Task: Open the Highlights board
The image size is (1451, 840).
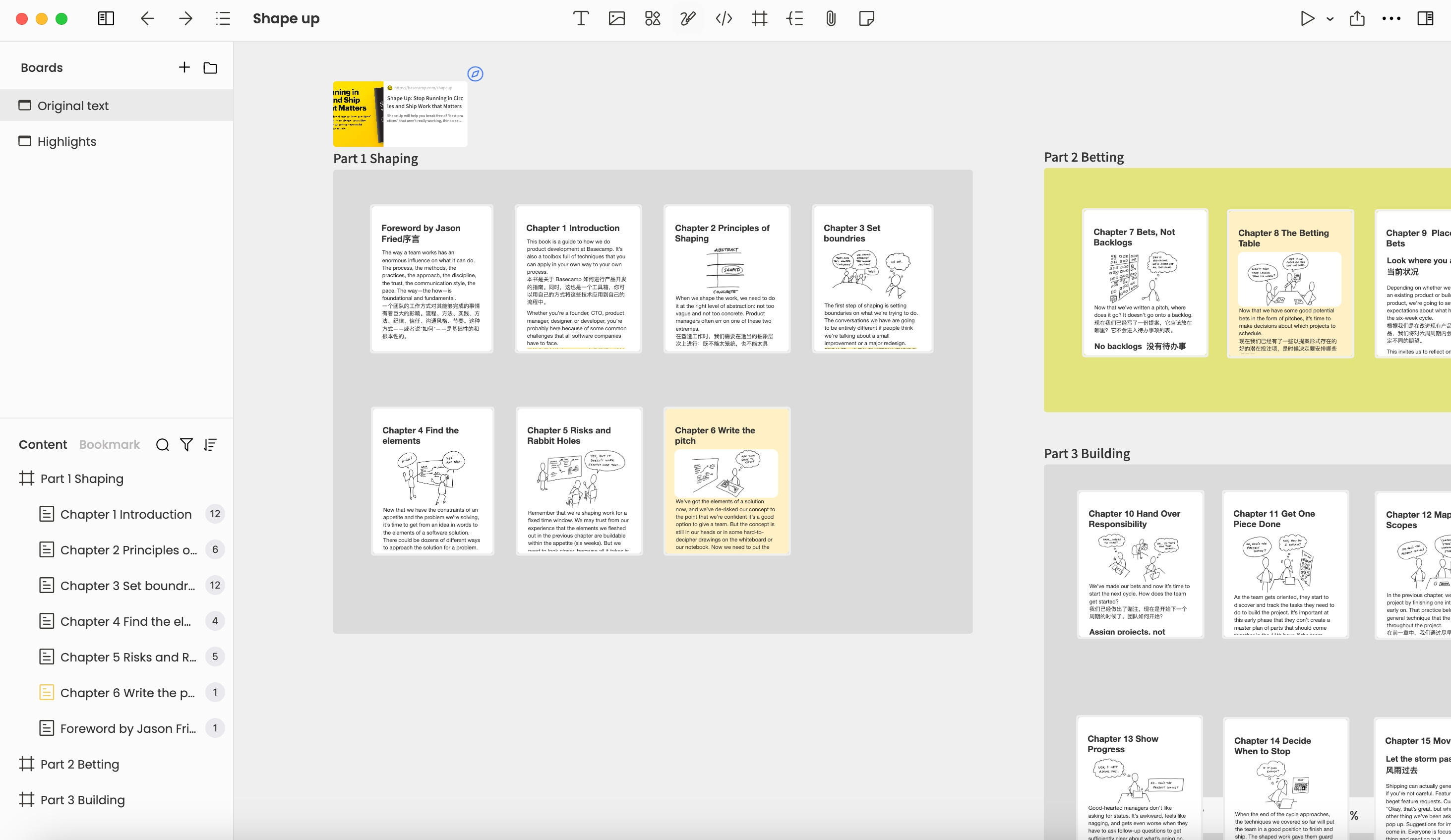Action: coord(67,142)
